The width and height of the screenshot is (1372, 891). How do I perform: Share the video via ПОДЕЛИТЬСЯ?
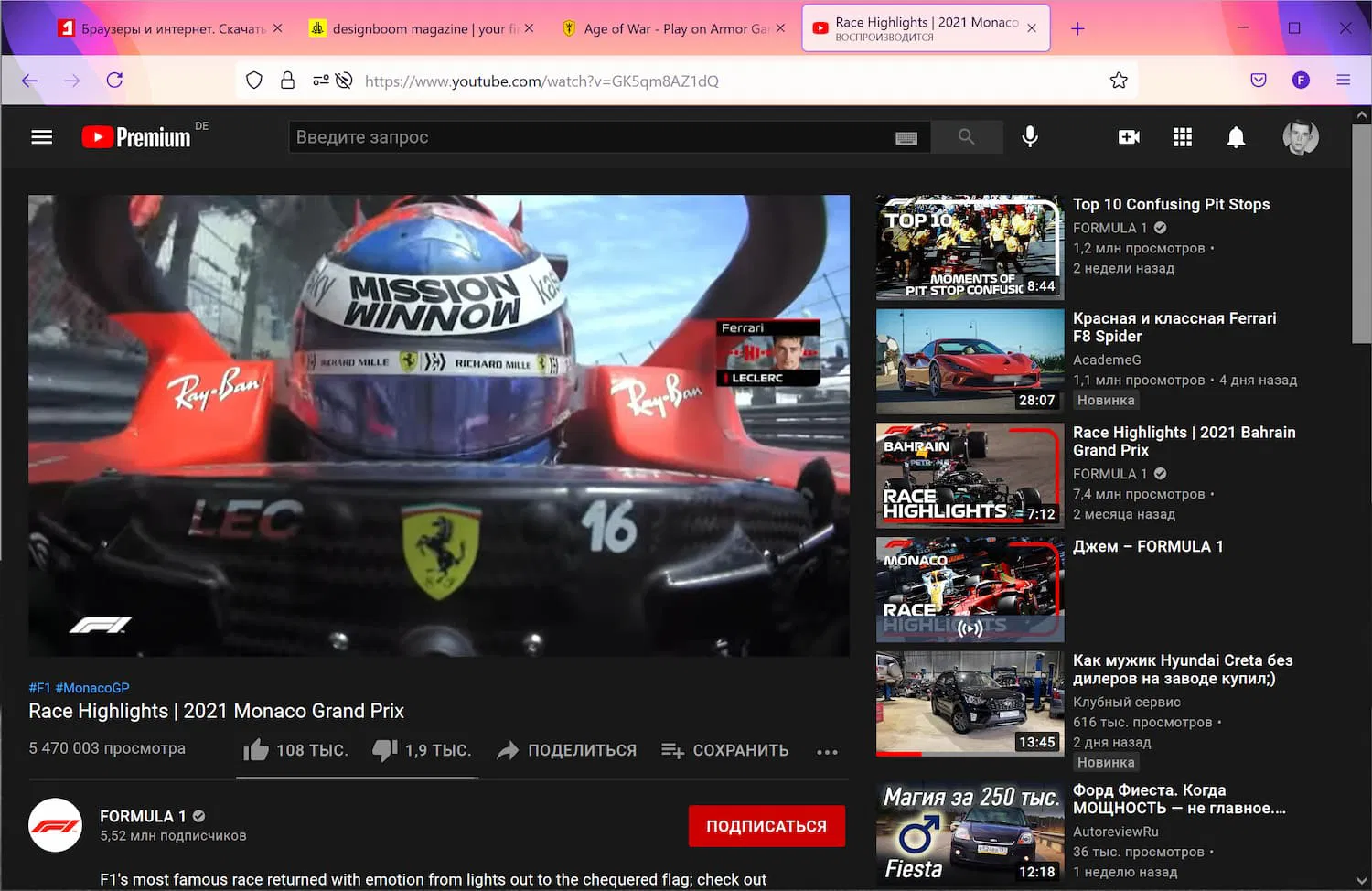(566, 751)
